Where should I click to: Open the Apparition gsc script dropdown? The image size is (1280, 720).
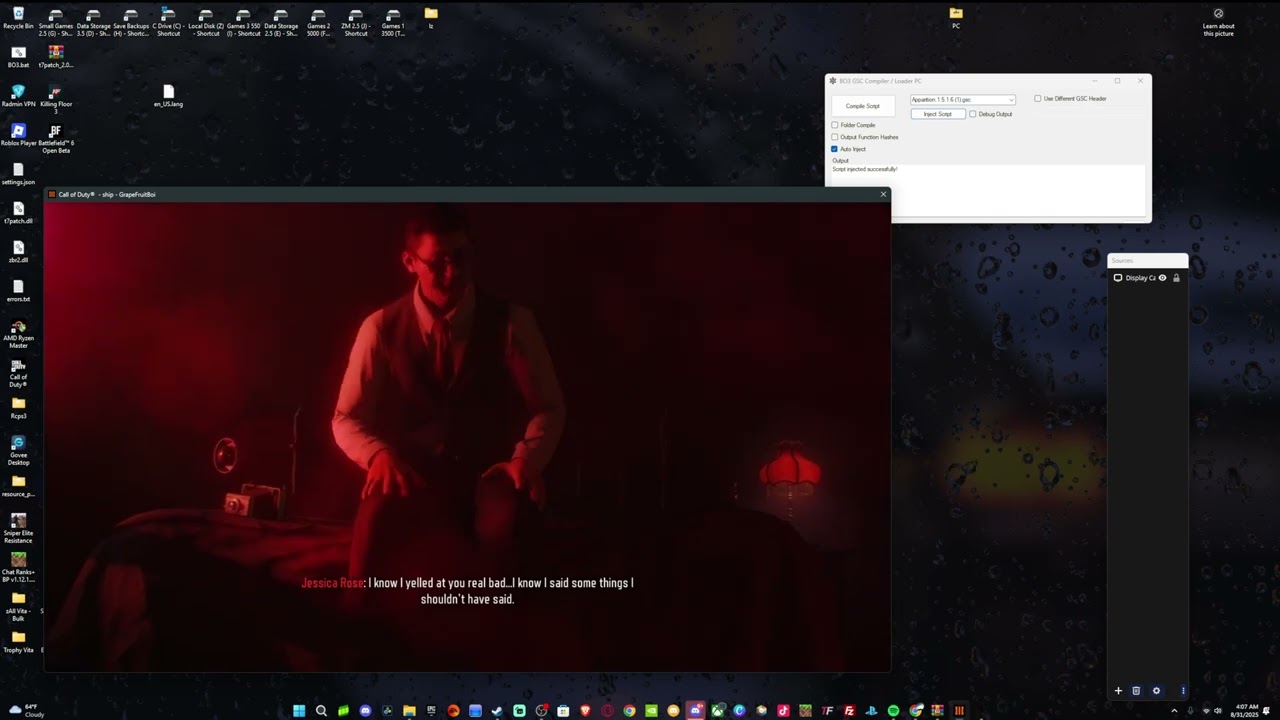pyautogui.click(x=963, y=99)
